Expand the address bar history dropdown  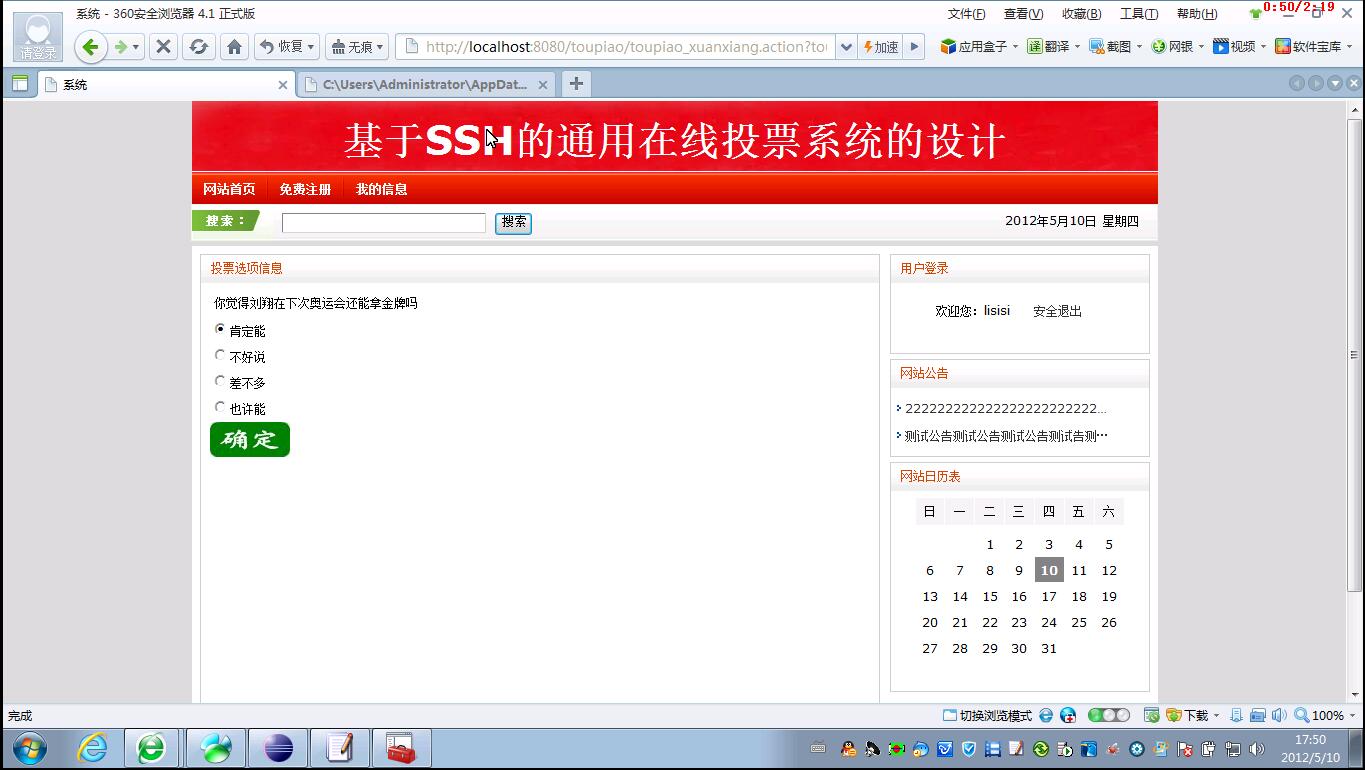pos(846,46)
